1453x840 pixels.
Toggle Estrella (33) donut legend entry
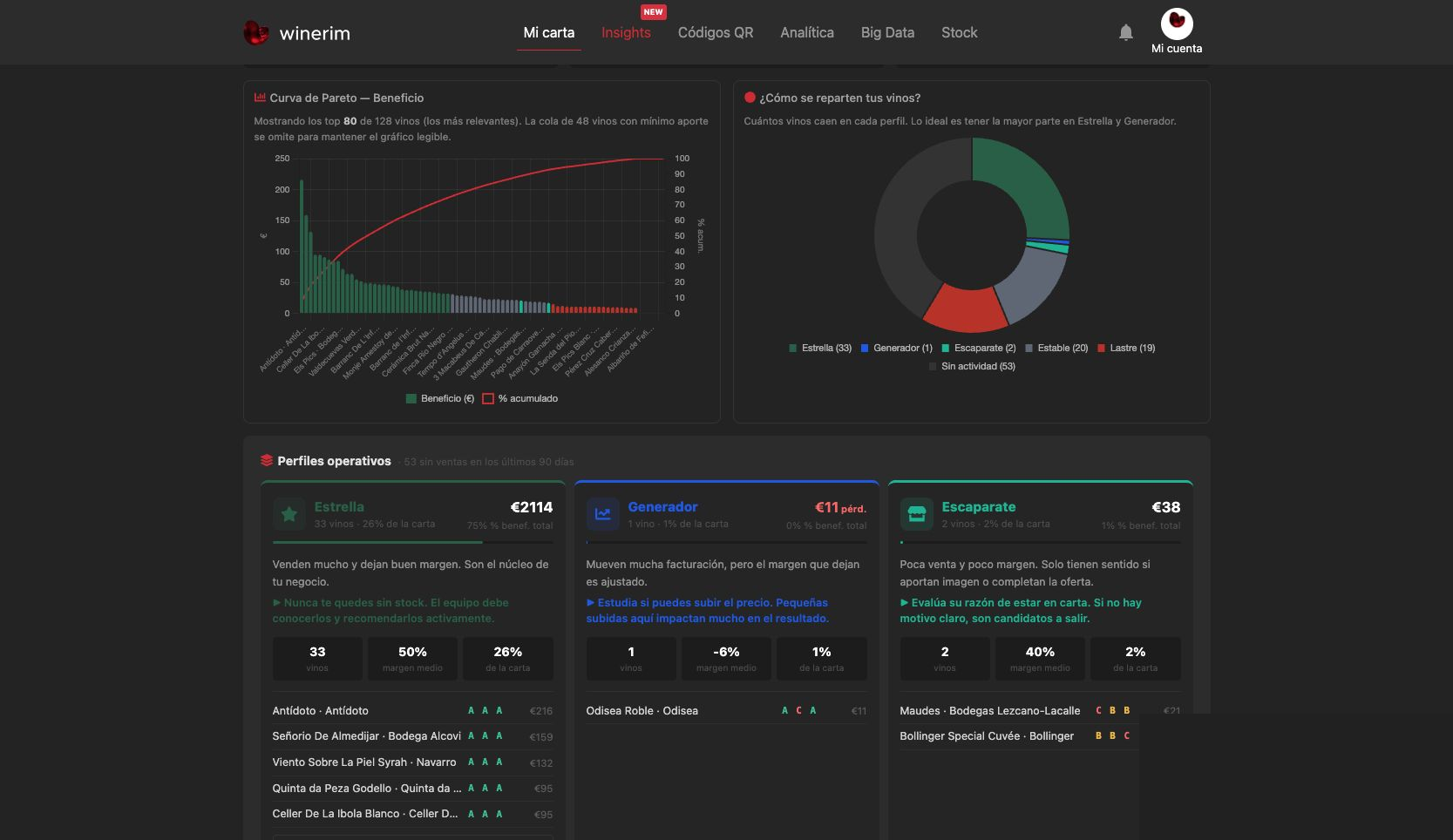(x=820, y=348)
